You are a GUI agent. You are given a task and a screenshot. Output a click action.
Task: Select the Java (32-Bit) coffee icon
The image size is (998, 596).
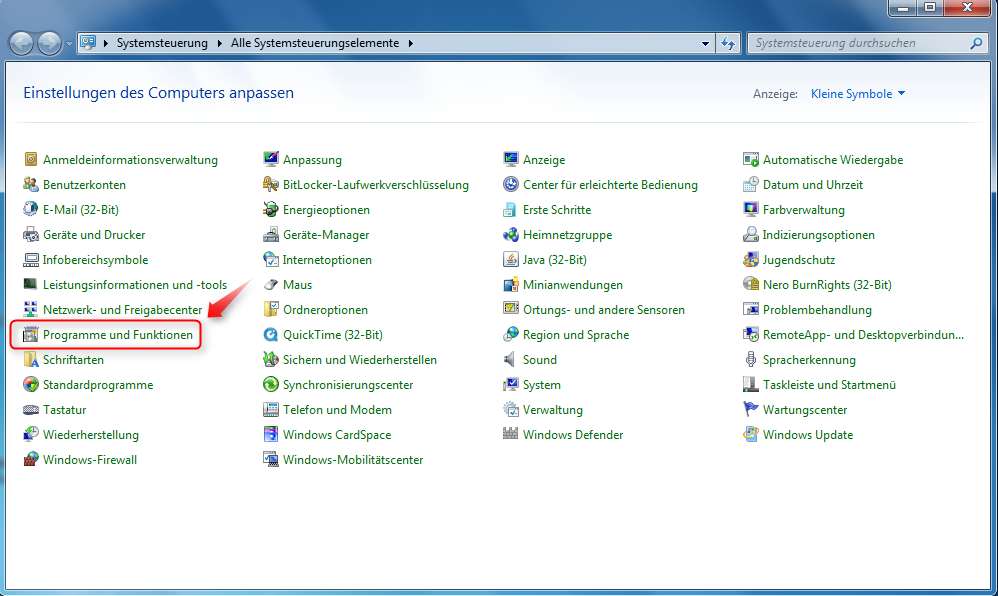(x=510, y=259)
